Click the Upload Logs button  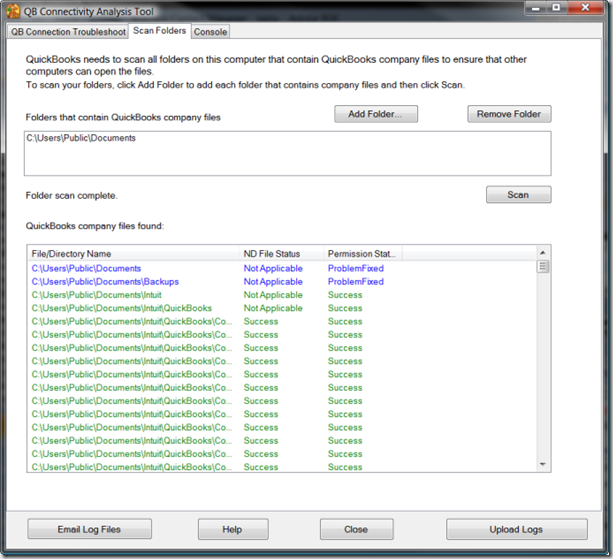516,529
